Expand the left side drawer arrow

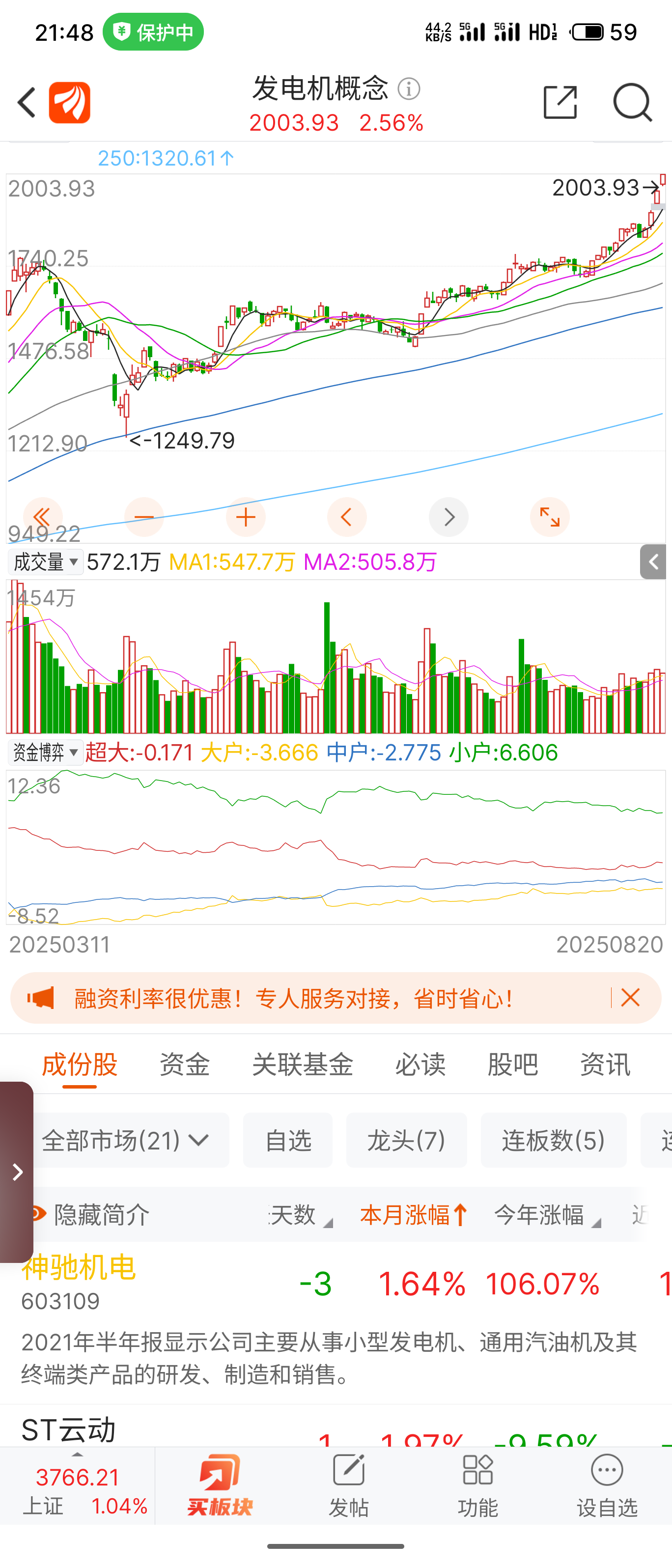16,1172
